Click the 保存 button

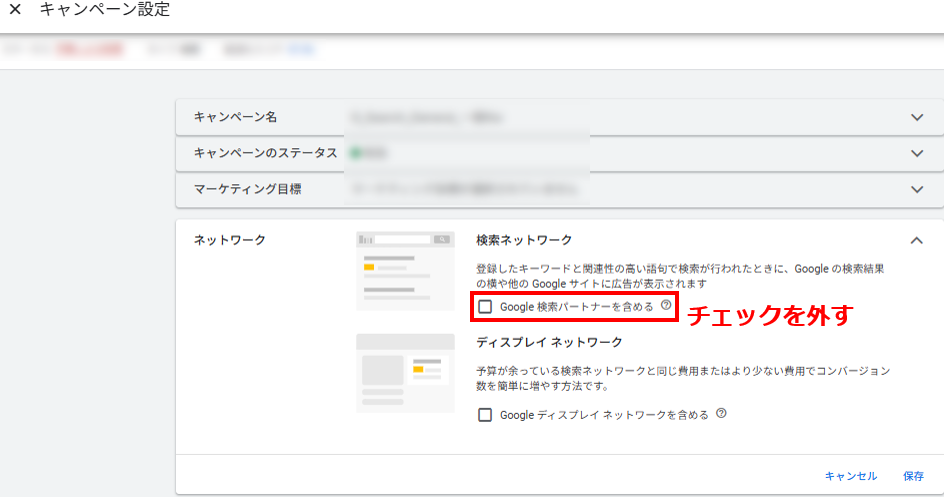pos(913,476)
